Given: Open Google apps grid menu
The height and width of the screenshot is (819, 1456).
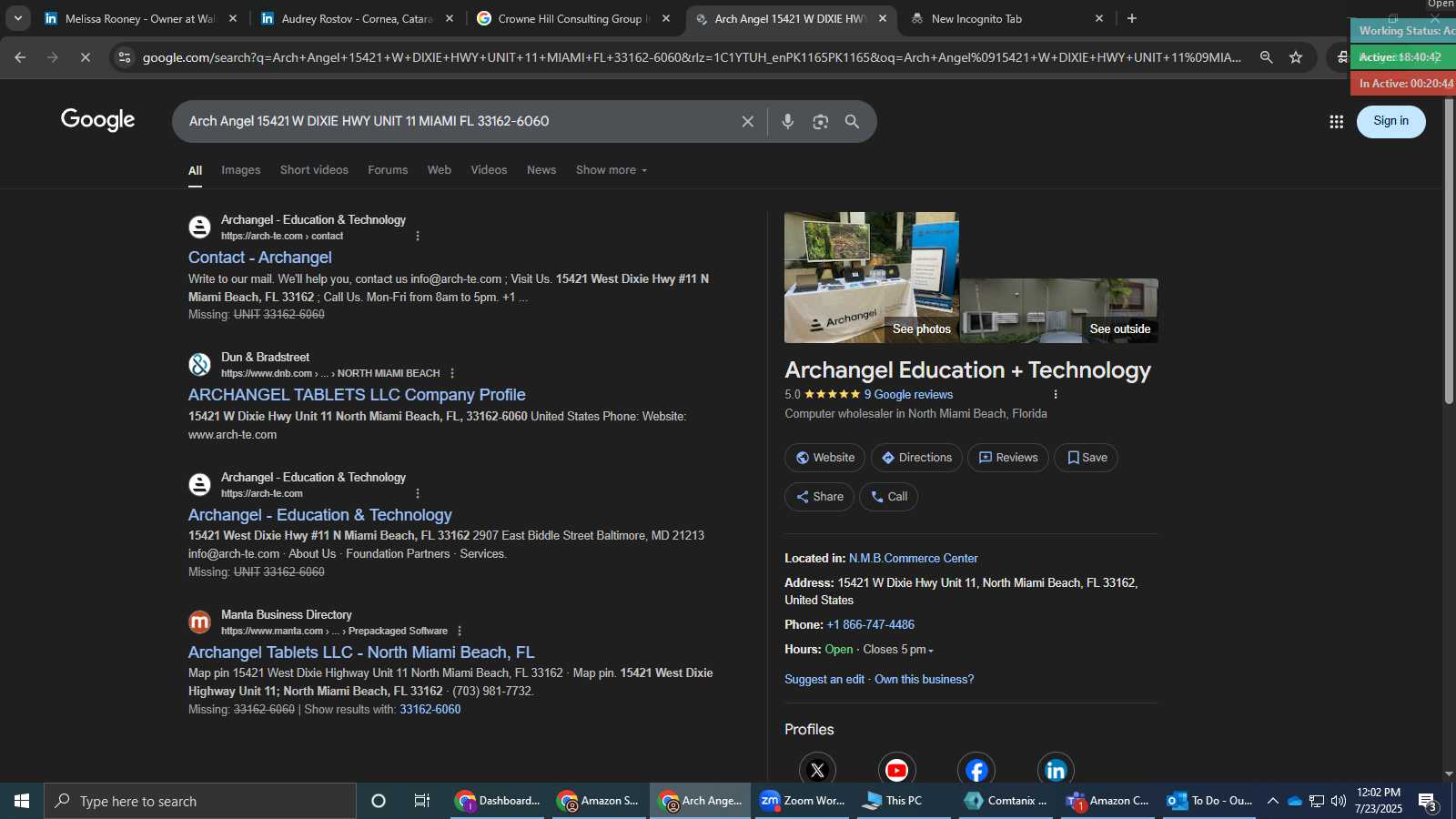Looking at the screenshot, I should point(1336,121).
